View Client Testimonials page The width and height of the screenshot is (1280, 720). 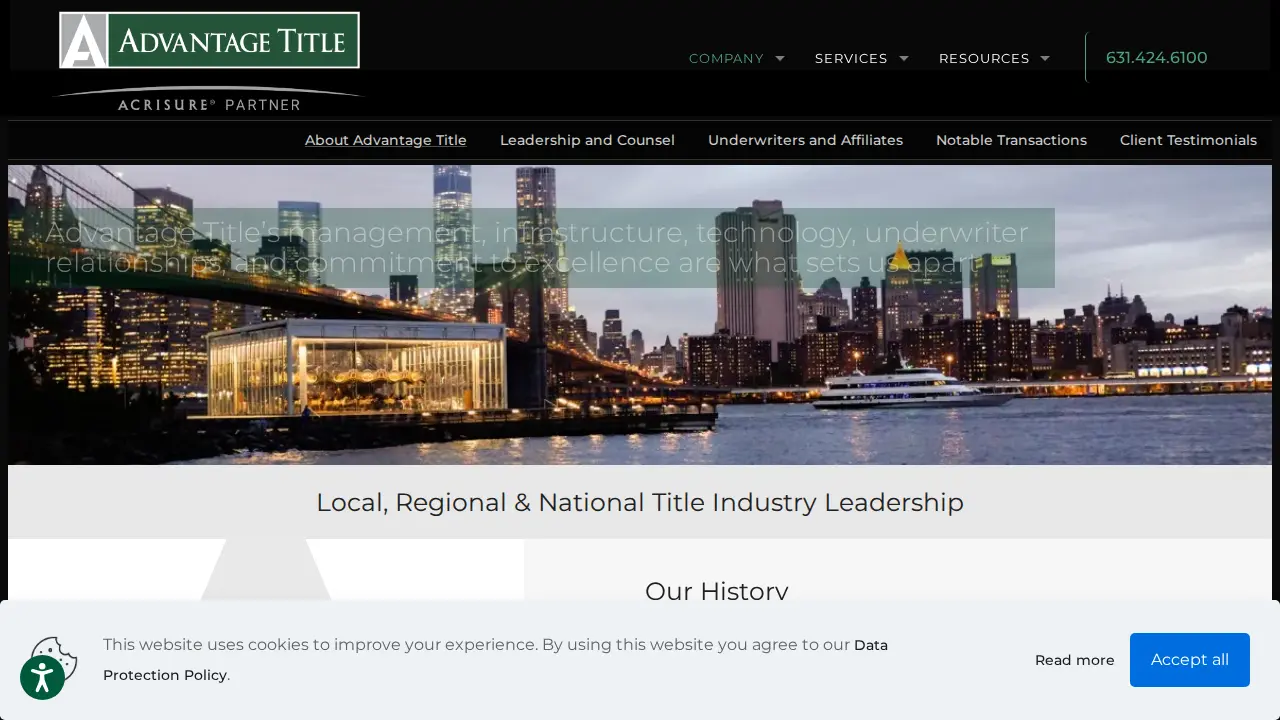point(1188,140)
